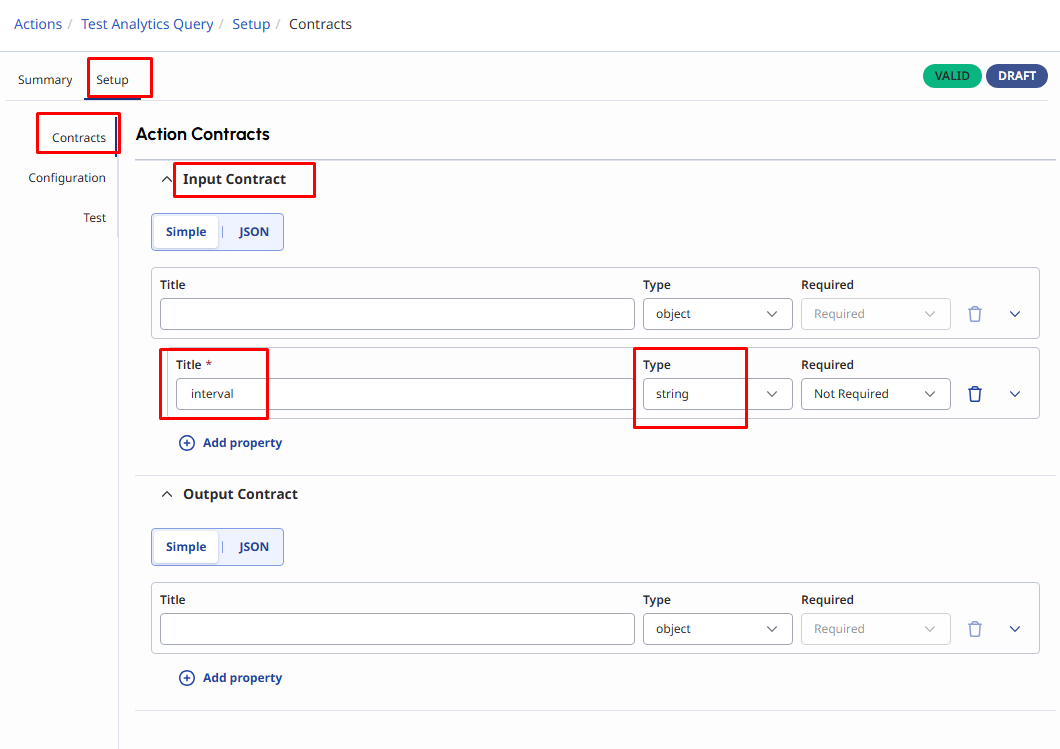The image size is (1060, 749).
Task: Switch Input Contract view to JSON
Action: [254, 232]
